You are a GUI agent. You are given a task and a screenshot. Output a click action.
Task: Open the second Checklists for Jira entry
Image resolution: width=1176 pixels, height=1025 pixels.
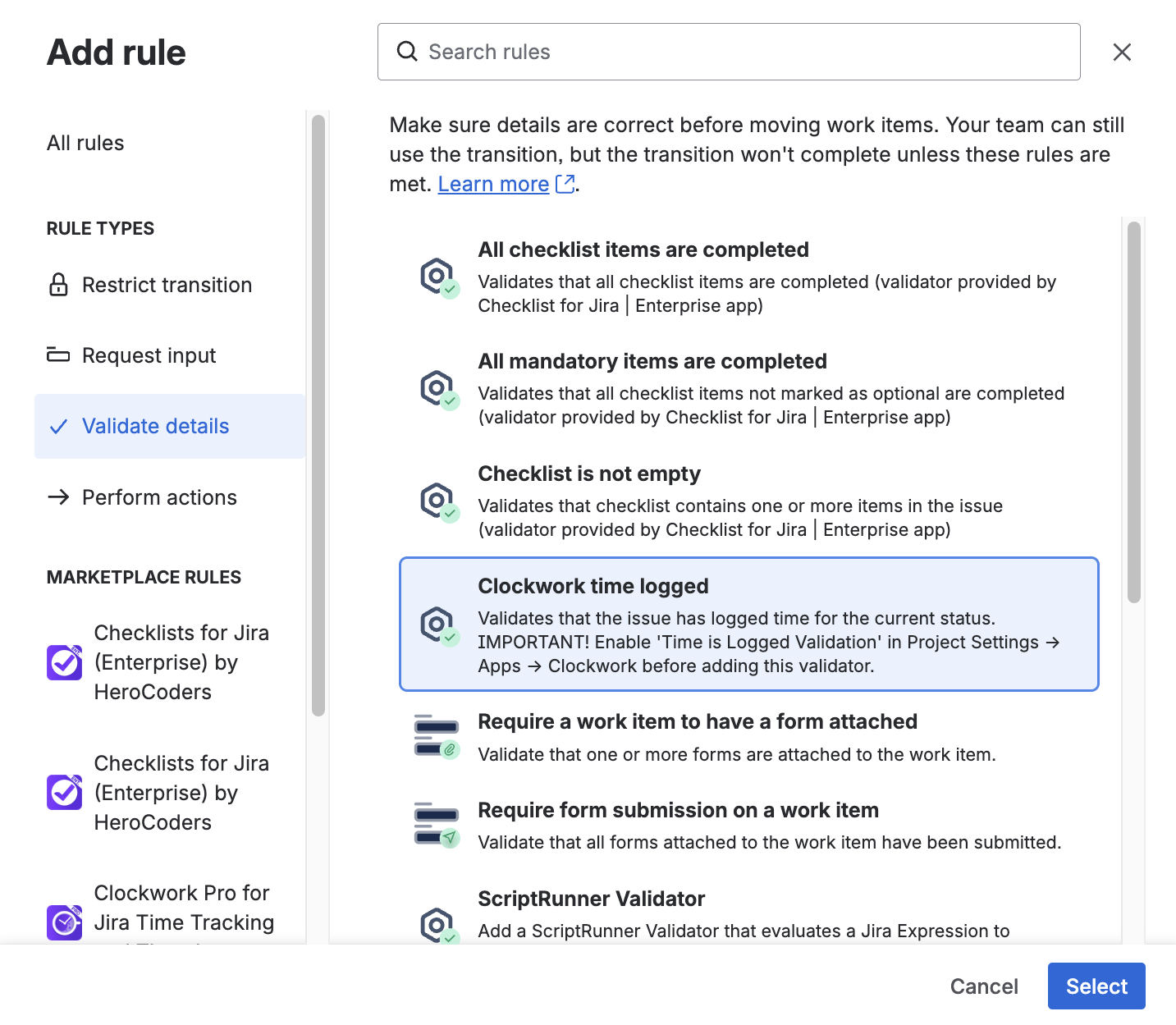[181, 793]
